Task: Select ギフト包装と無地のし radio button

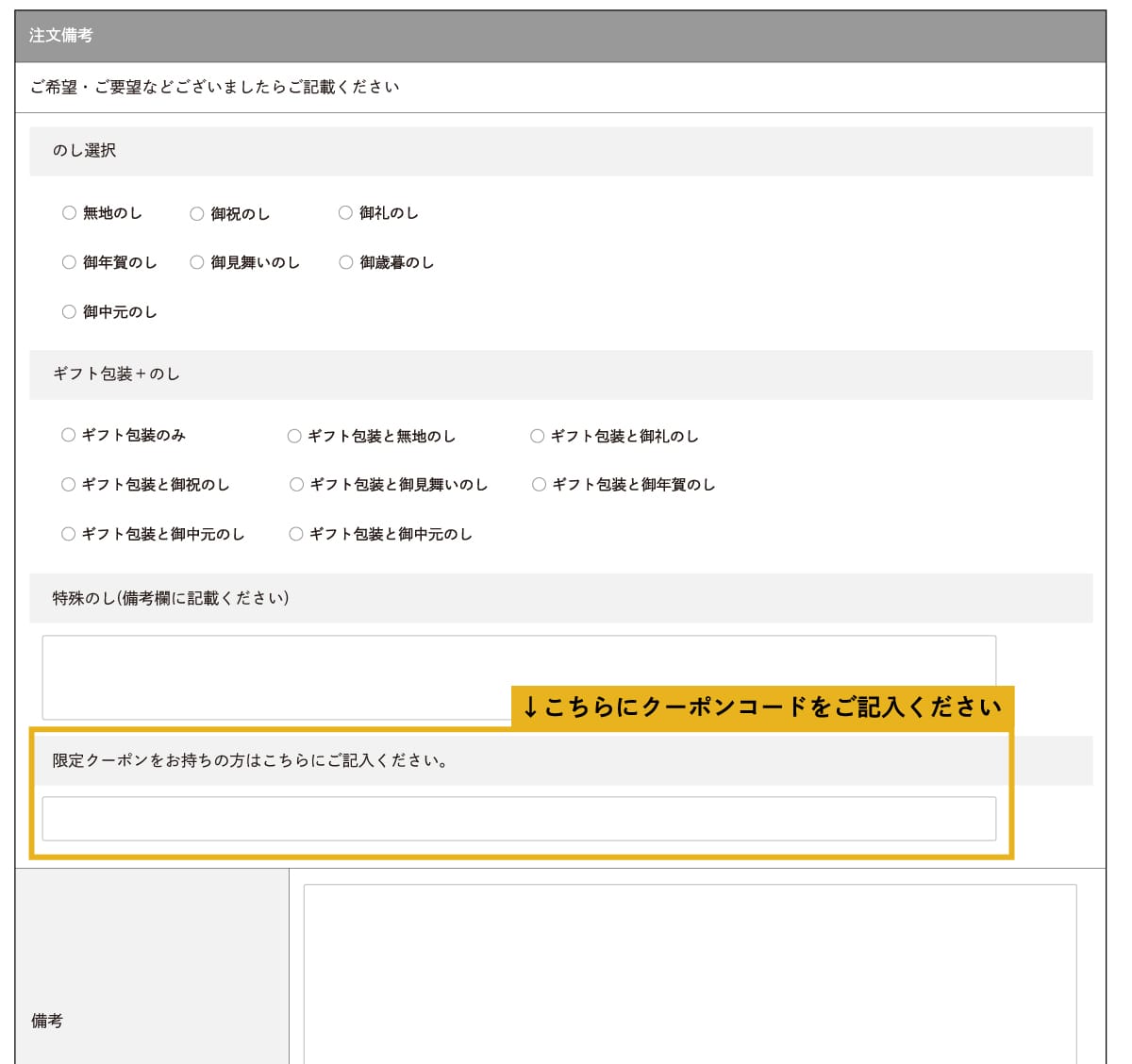Action: tap(294, 436)
